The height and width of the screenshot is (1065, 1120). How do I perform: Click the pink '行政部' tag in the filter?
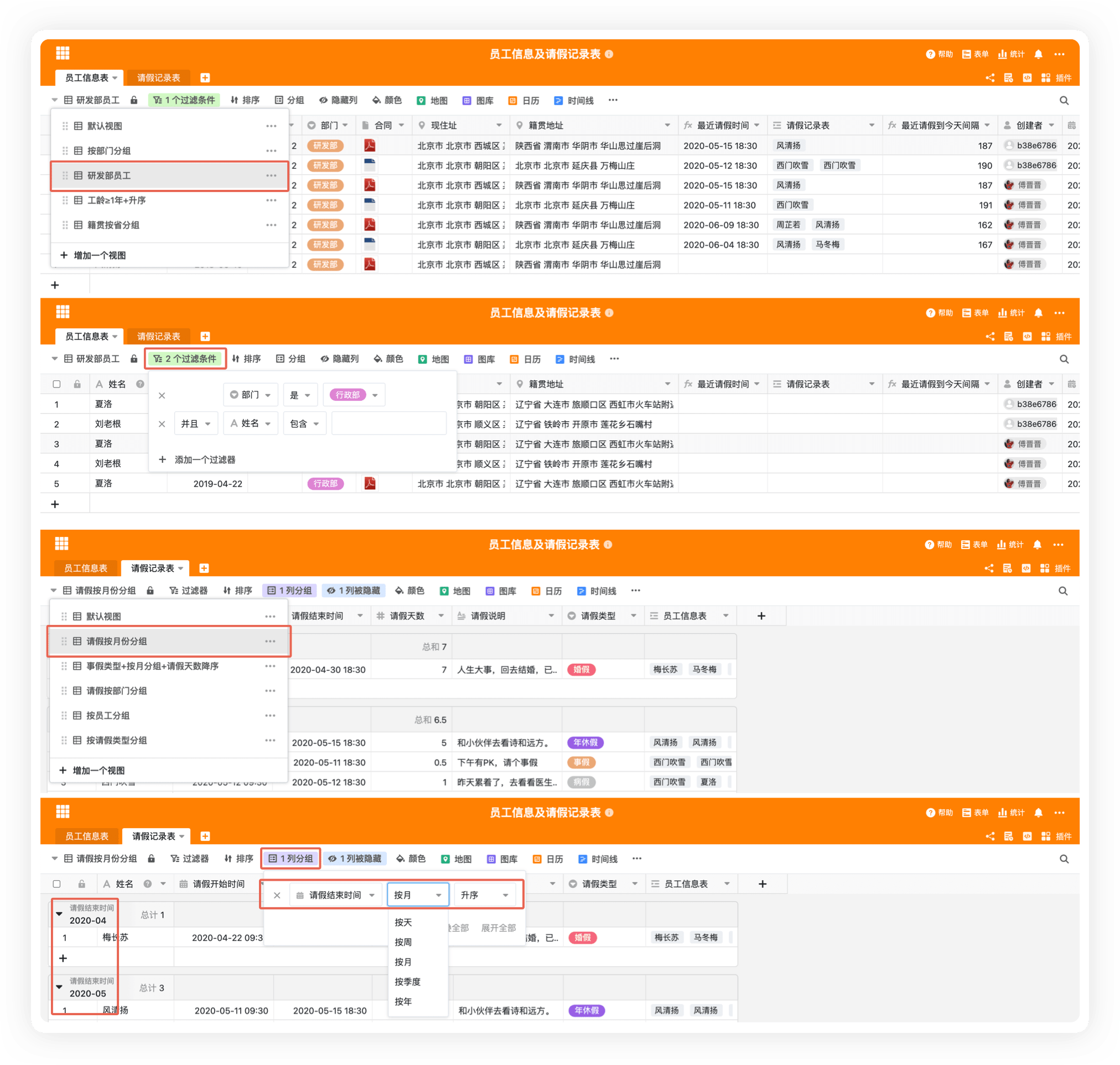(x=348, y=395)
